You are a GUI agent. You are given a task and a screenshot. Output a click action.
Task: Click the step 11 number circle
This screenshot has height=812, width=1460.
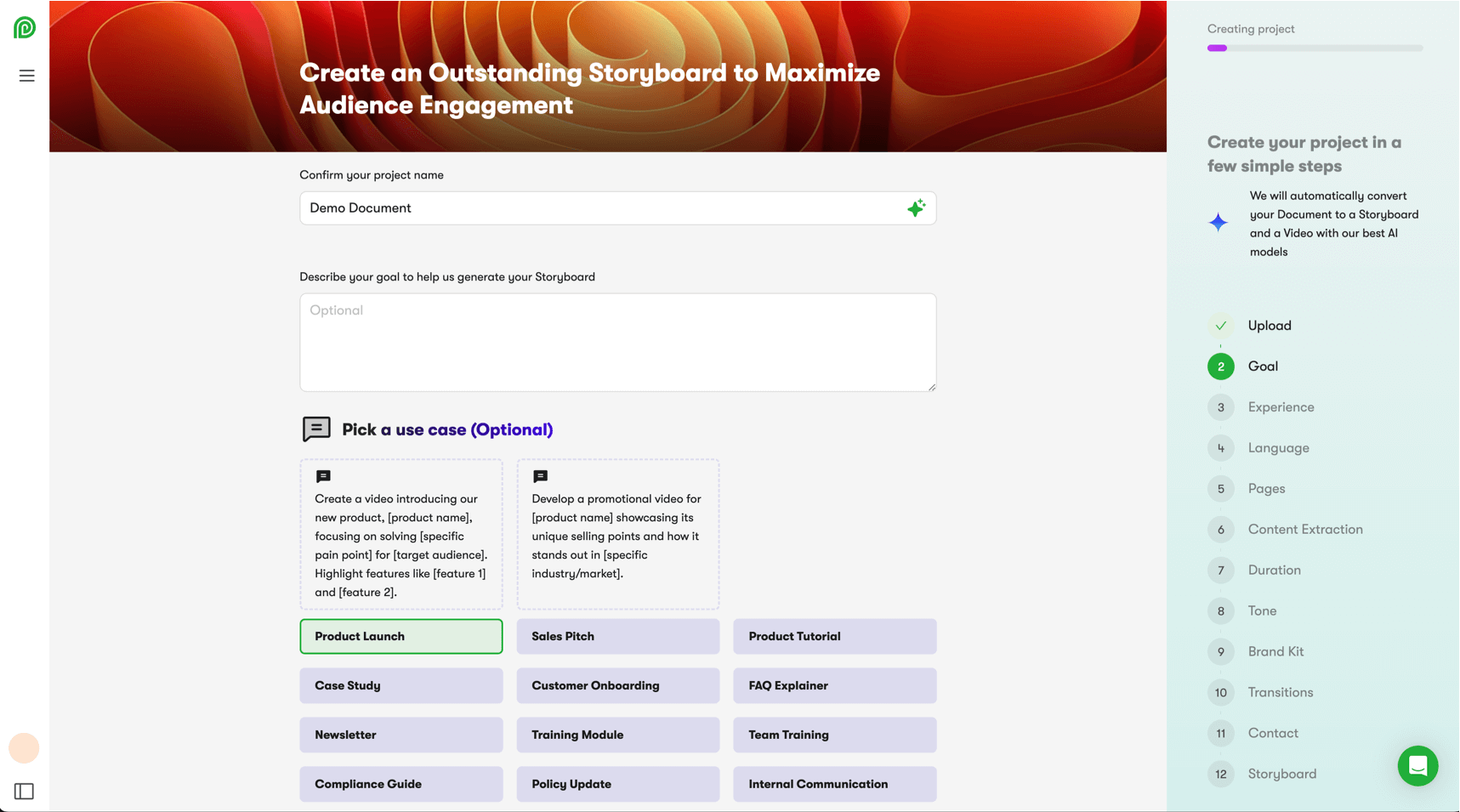(1221, 734)
